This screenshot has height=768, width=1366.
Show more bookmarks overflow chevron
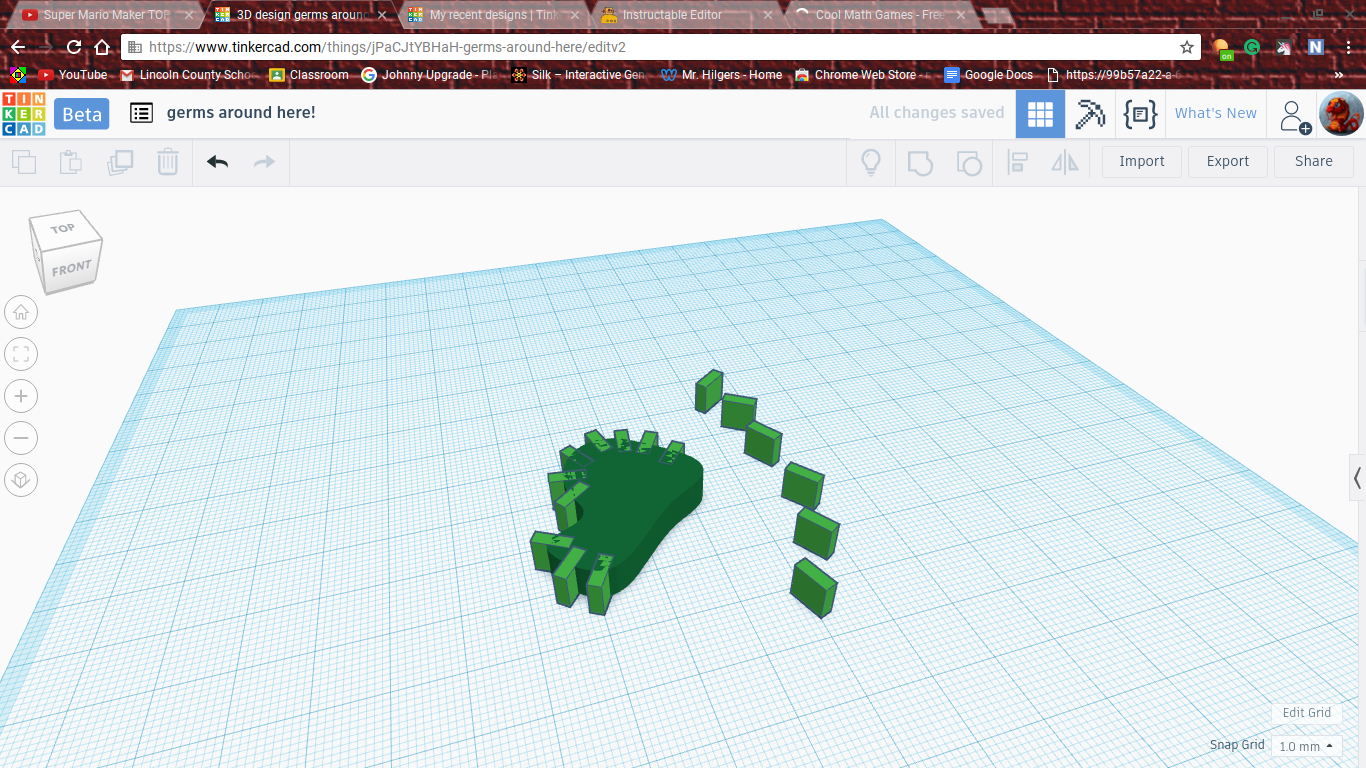[1339, 75]
